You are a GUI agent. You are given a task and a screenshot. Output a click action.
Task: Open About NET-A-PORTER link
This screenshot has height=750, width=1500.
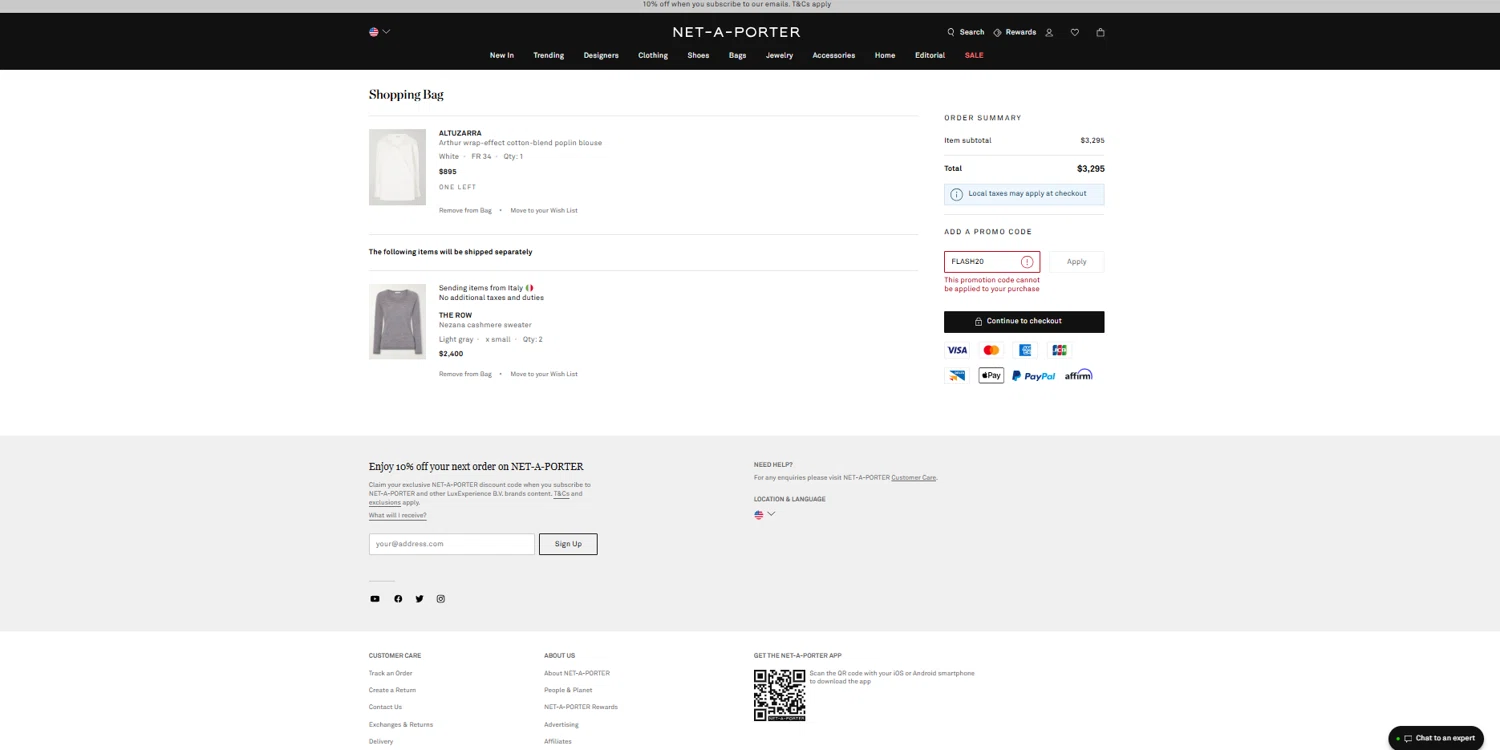(x=577, y=673)
